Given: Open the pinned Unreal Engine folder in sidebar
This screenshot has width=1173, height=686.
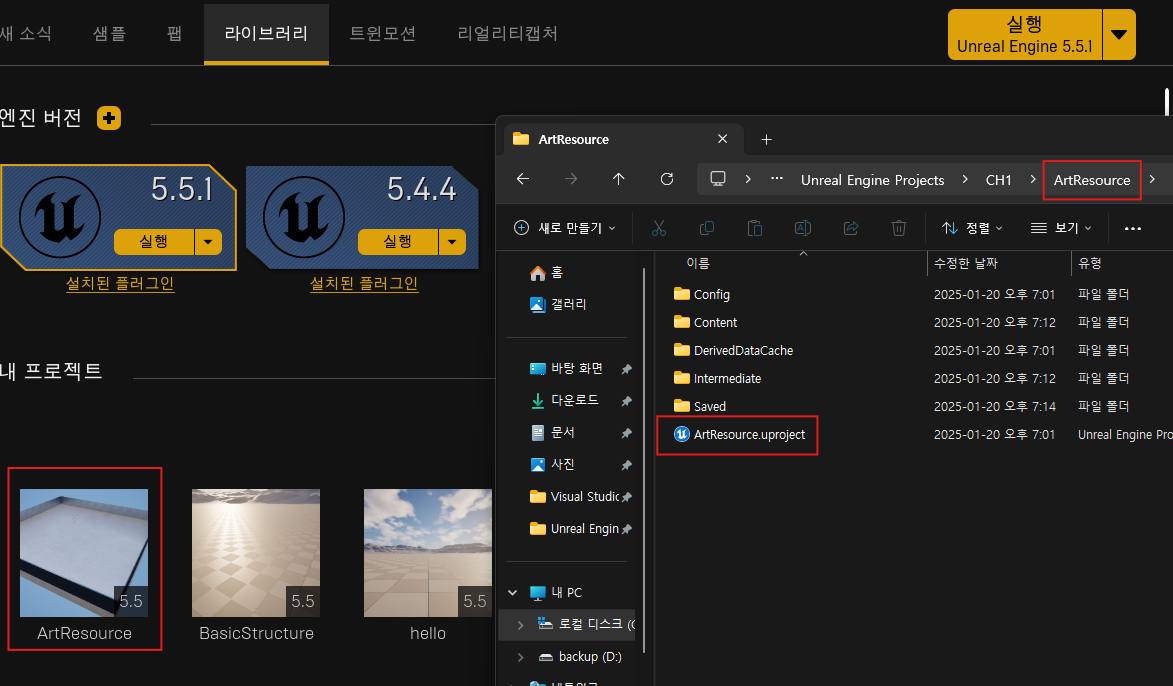Looking at the screenshot, I should [574, 529].
